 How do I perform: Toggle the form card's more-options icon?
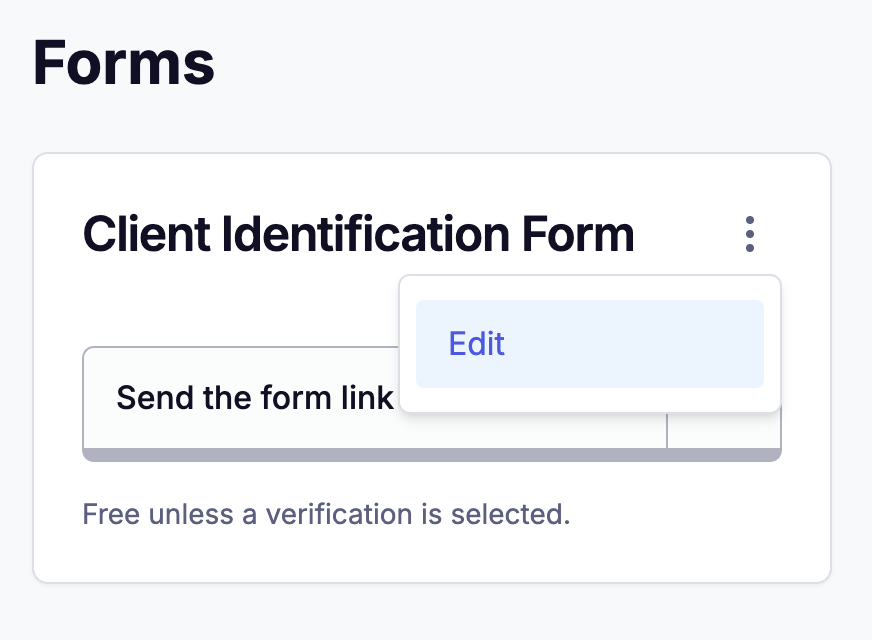point(749,235)
